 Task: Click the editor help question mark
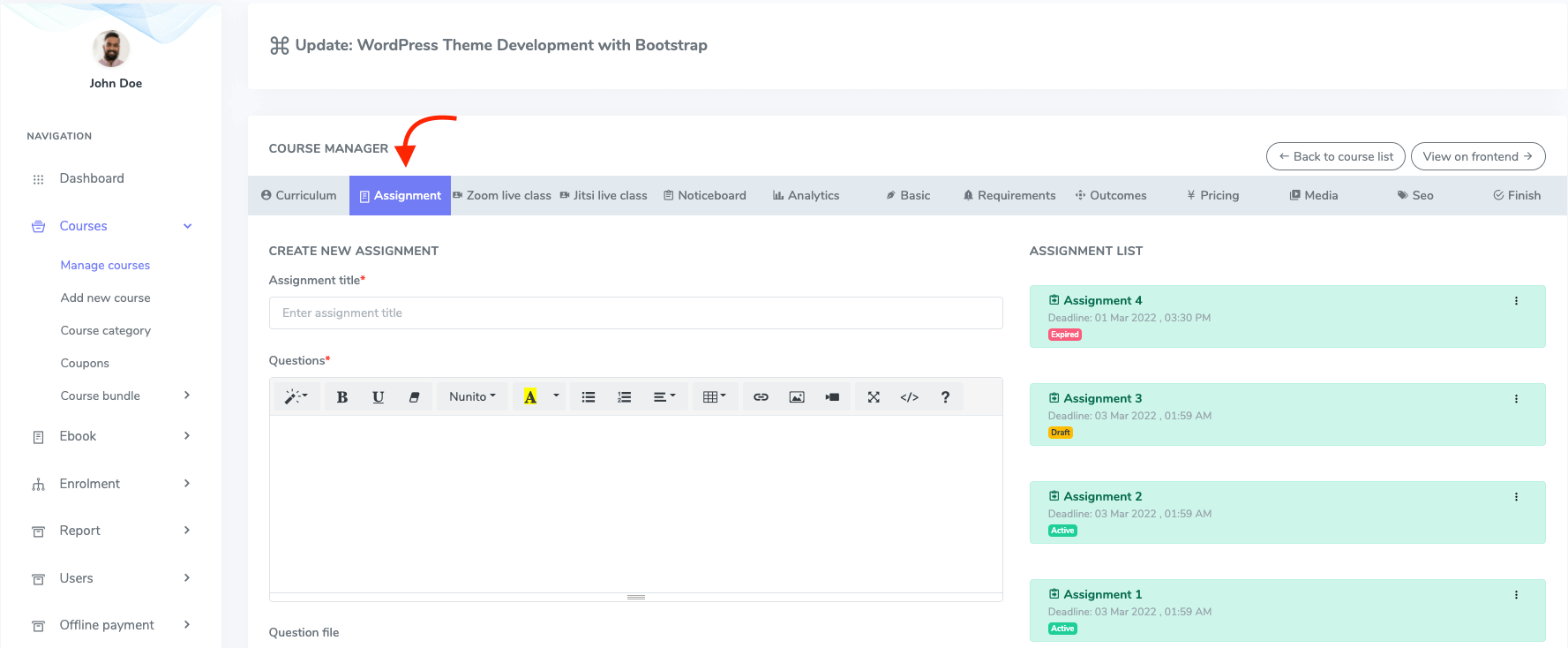[x=945, y=397]
